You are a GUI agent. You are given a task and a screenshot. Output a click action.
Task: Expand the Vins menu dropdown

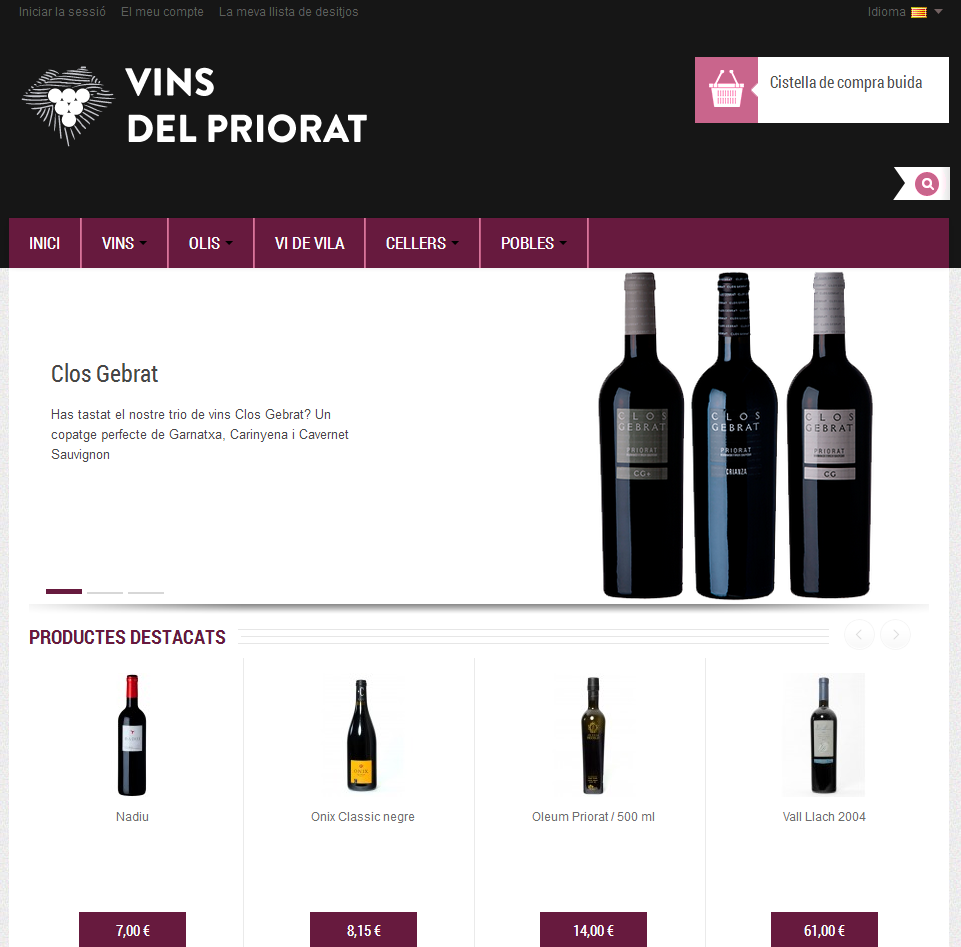click(x=124, y=243)
